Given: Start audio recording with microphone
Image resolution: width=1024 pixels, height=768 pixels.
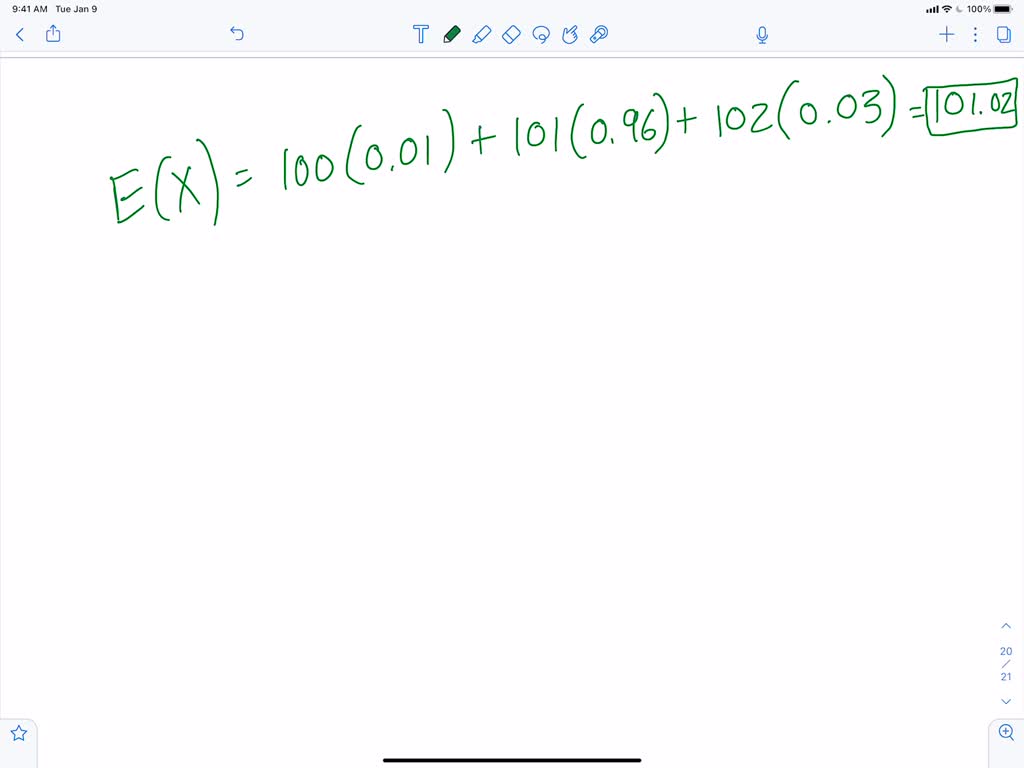Looking at the screenshot, I should pos(762,35).
